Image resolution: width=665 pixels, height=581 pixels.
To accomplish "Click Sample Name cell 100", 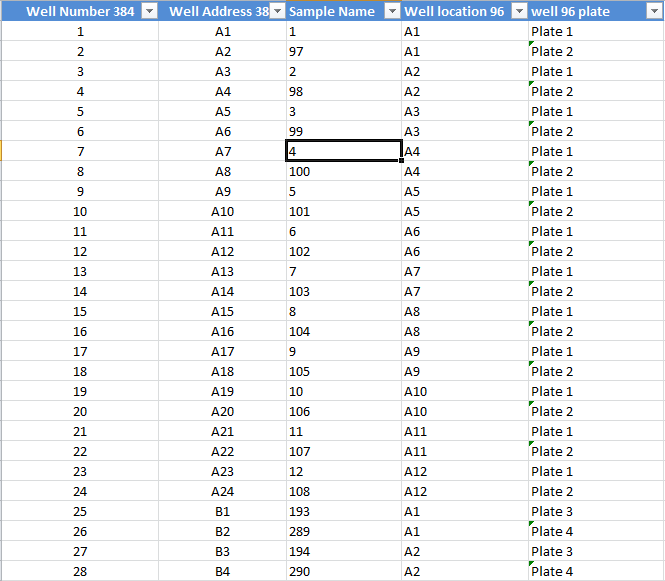I will 344,171.
